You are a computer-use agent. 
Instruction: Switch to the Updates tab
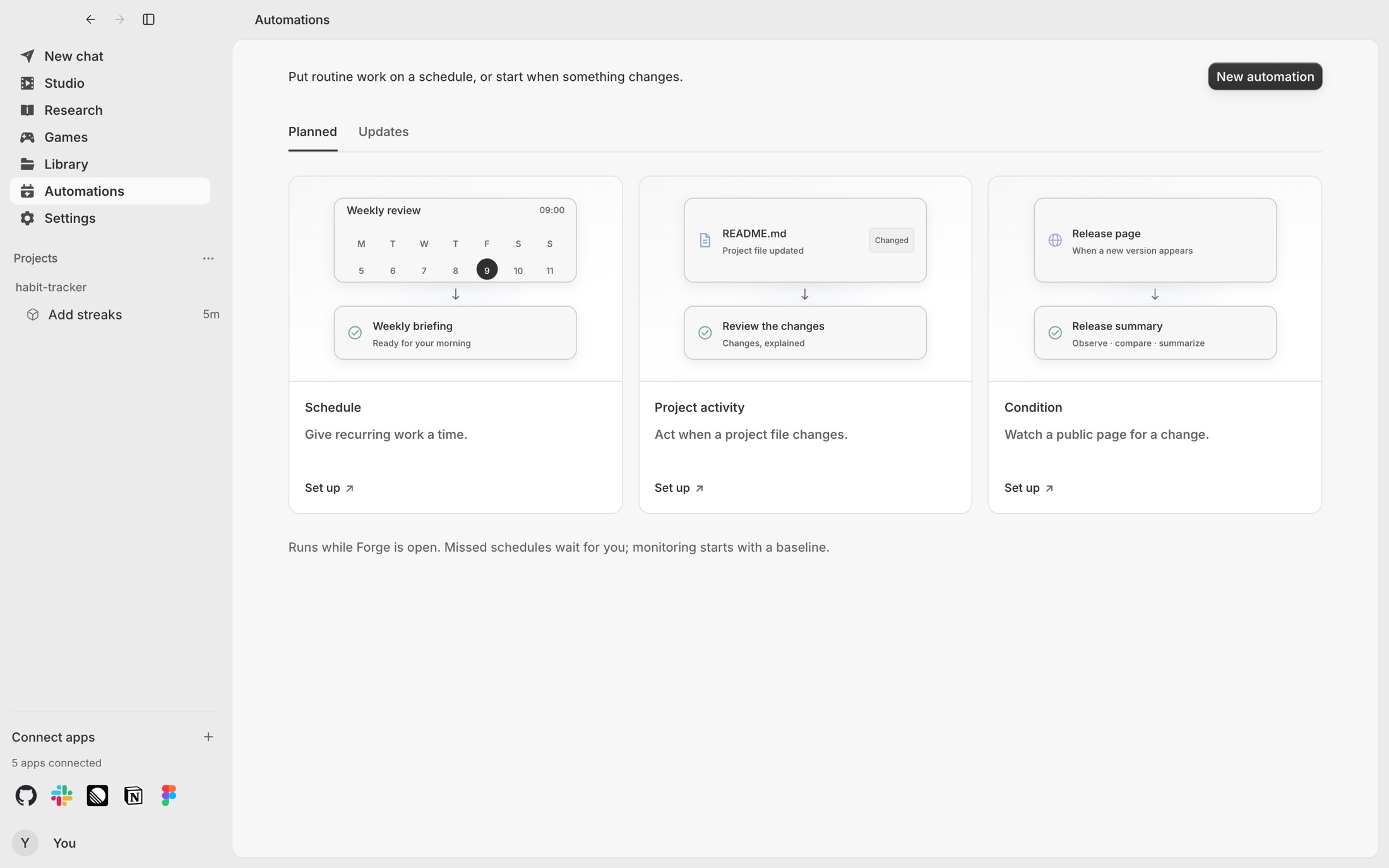click(x=383, y=131)
